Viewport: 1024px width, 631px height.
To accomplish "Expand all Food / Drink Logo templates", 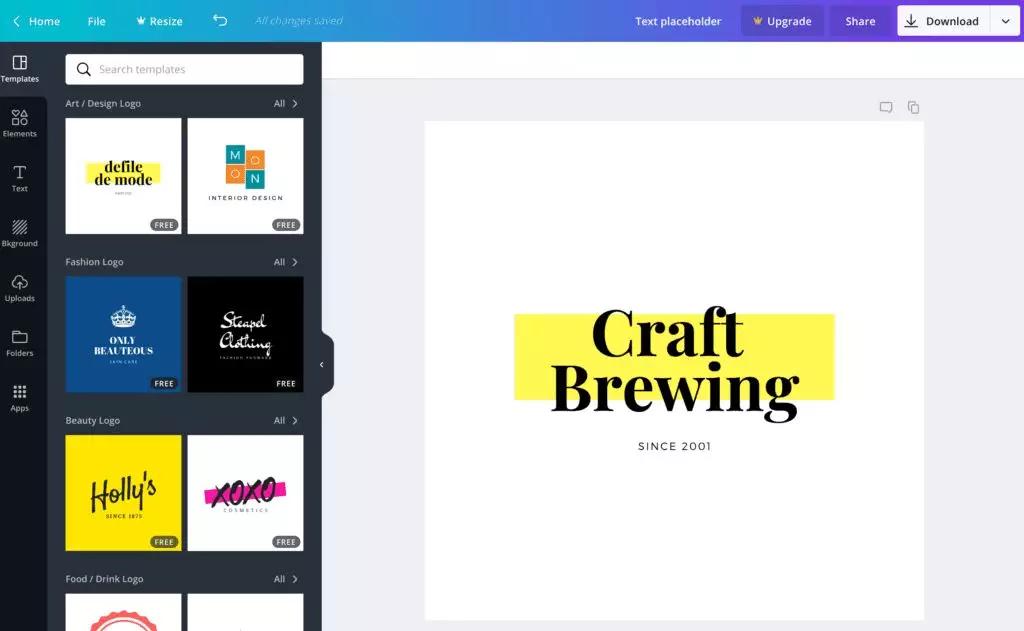I will click(285, 579).
